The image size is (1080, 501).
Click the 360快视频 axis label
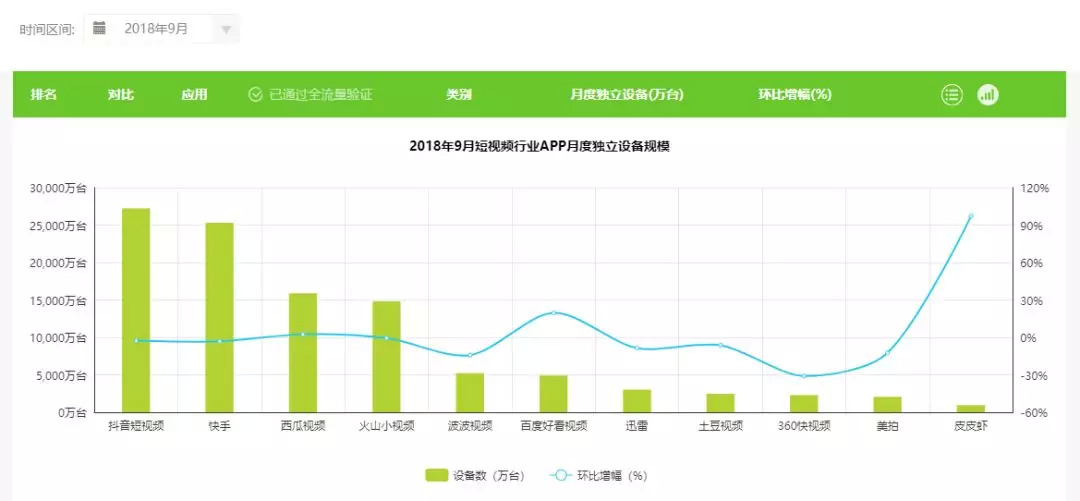804,426
